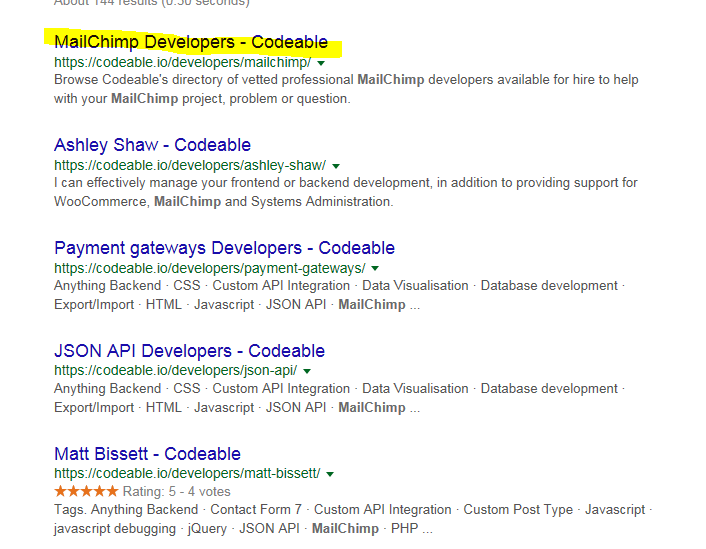Open the highlighted MailChimp Developers - Codeable result
This screenshot has height=549, width=706.
click(x=190, y=42)
